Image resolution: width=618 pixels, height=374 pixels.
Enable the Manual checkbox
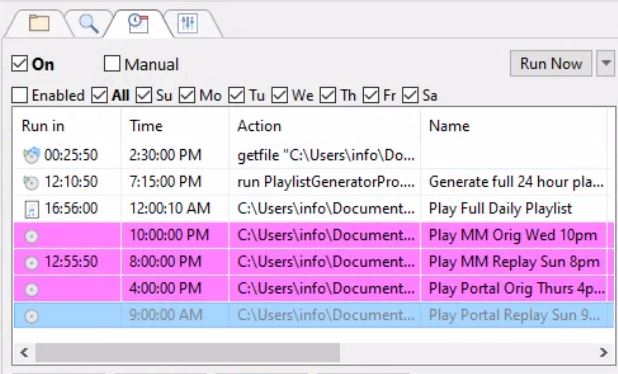click(112, 63)
